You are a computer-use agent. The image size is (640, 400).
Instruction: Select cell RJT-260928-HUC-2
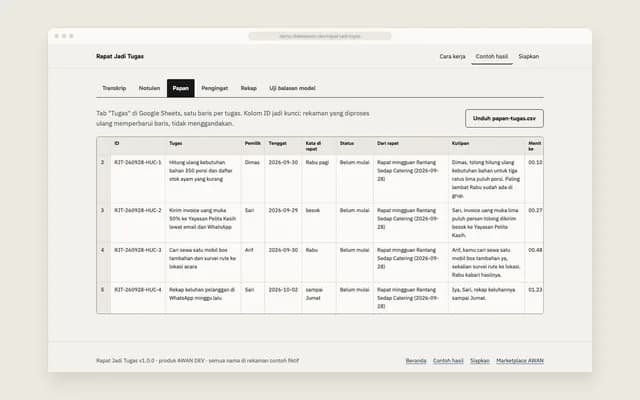pos(138,223)
